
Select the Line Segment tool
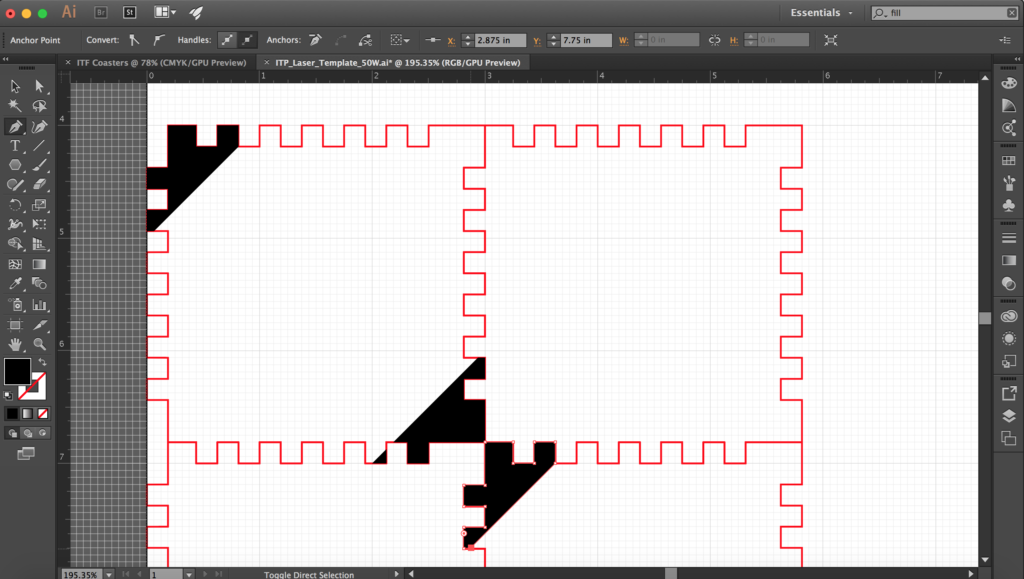click(39, 146)
